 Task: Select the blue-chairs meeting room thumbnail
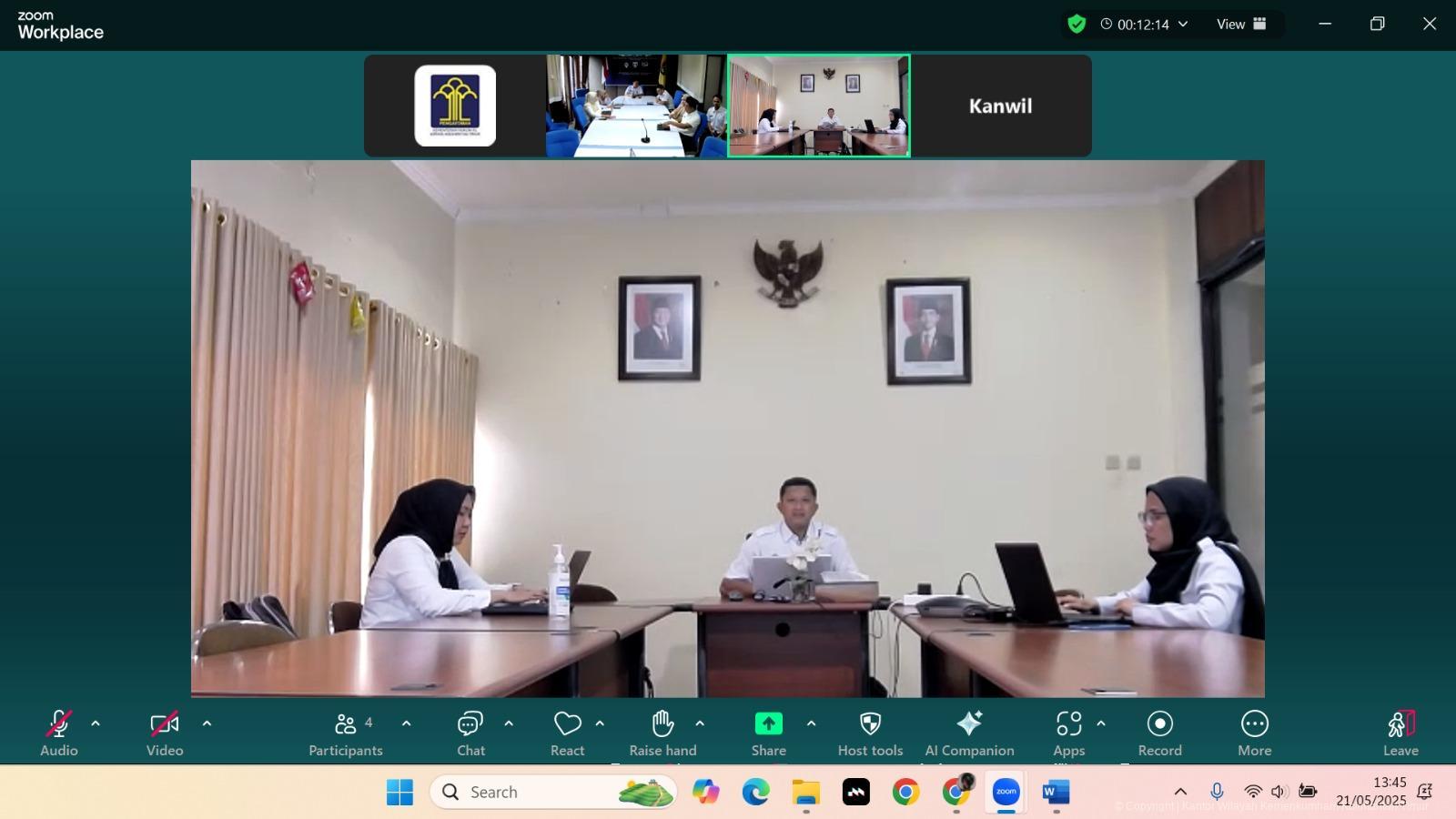[636, 106]
